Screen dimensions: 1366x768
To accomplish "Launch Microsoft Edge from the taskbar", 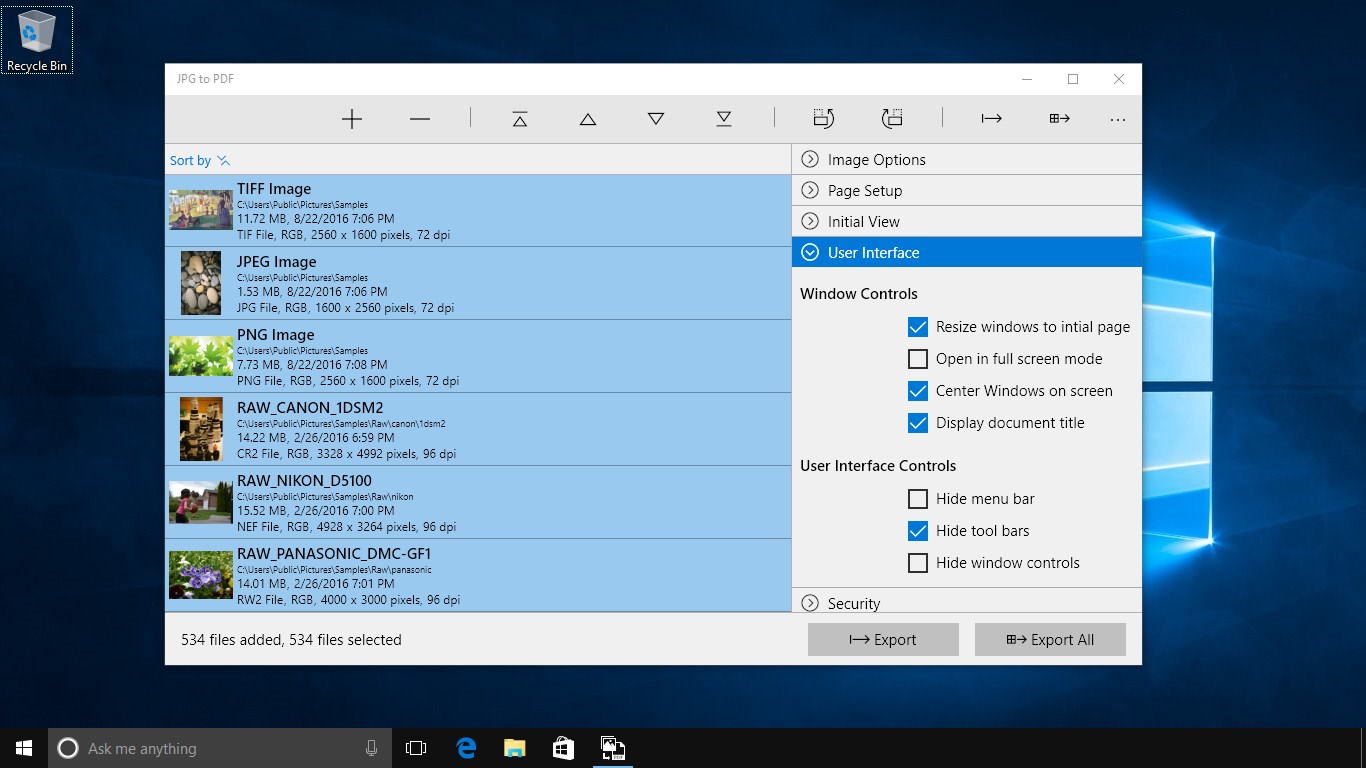I will pos(466,748).
